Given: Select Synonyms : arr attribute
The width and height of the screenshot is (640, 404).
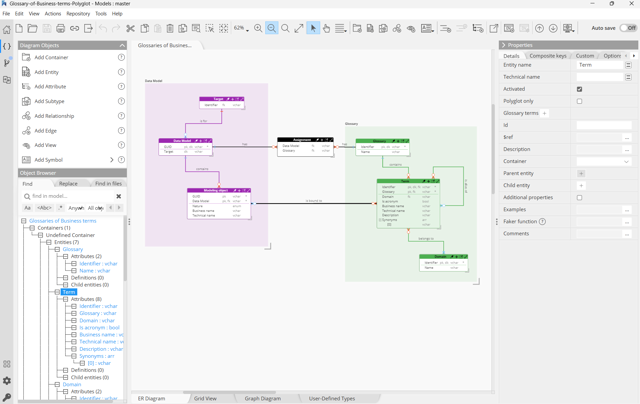Looking at the screenshot, I should pos(97,356).
